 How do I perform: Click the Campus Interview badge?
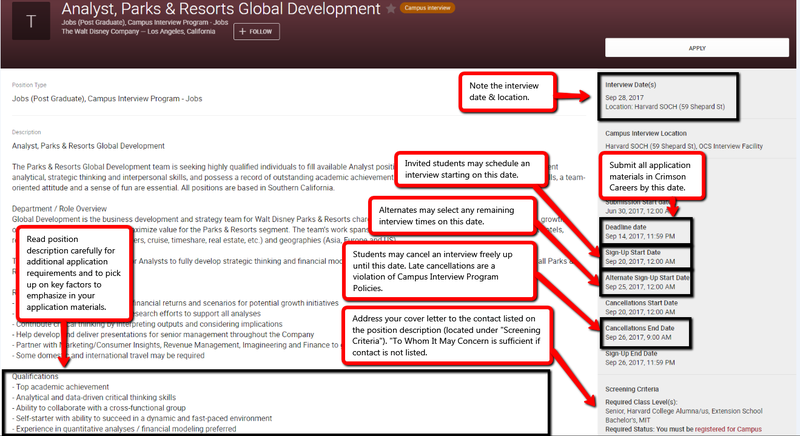[x=428, y=8]
